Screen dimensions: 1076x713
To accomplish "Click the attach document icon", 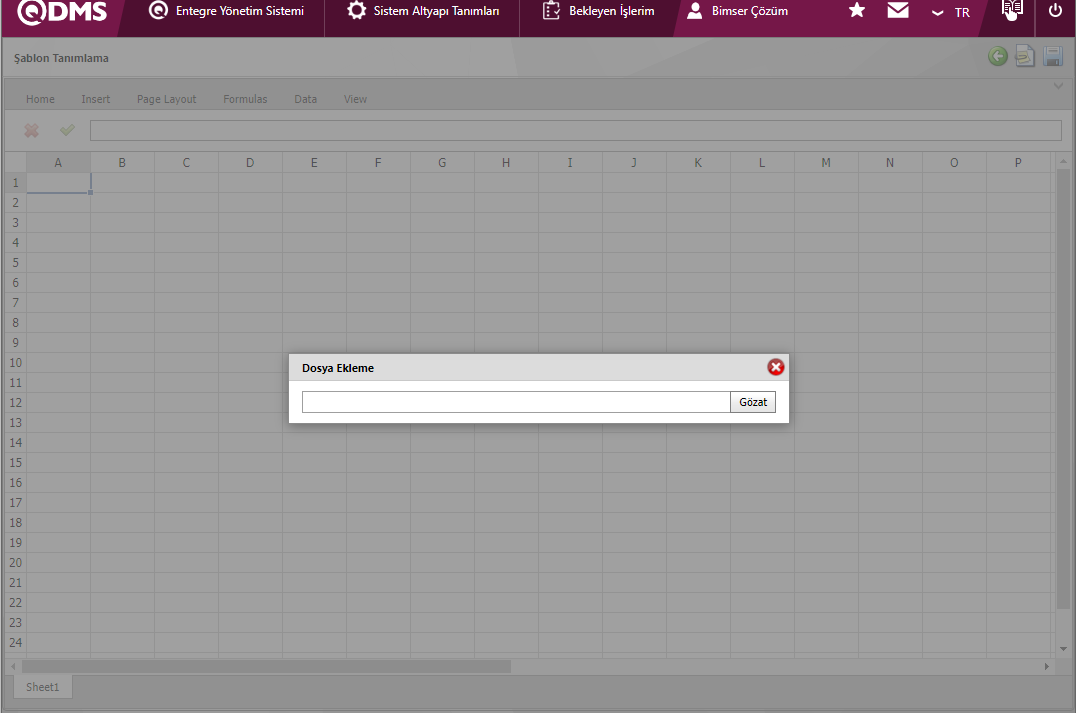I will (1024, 57).
